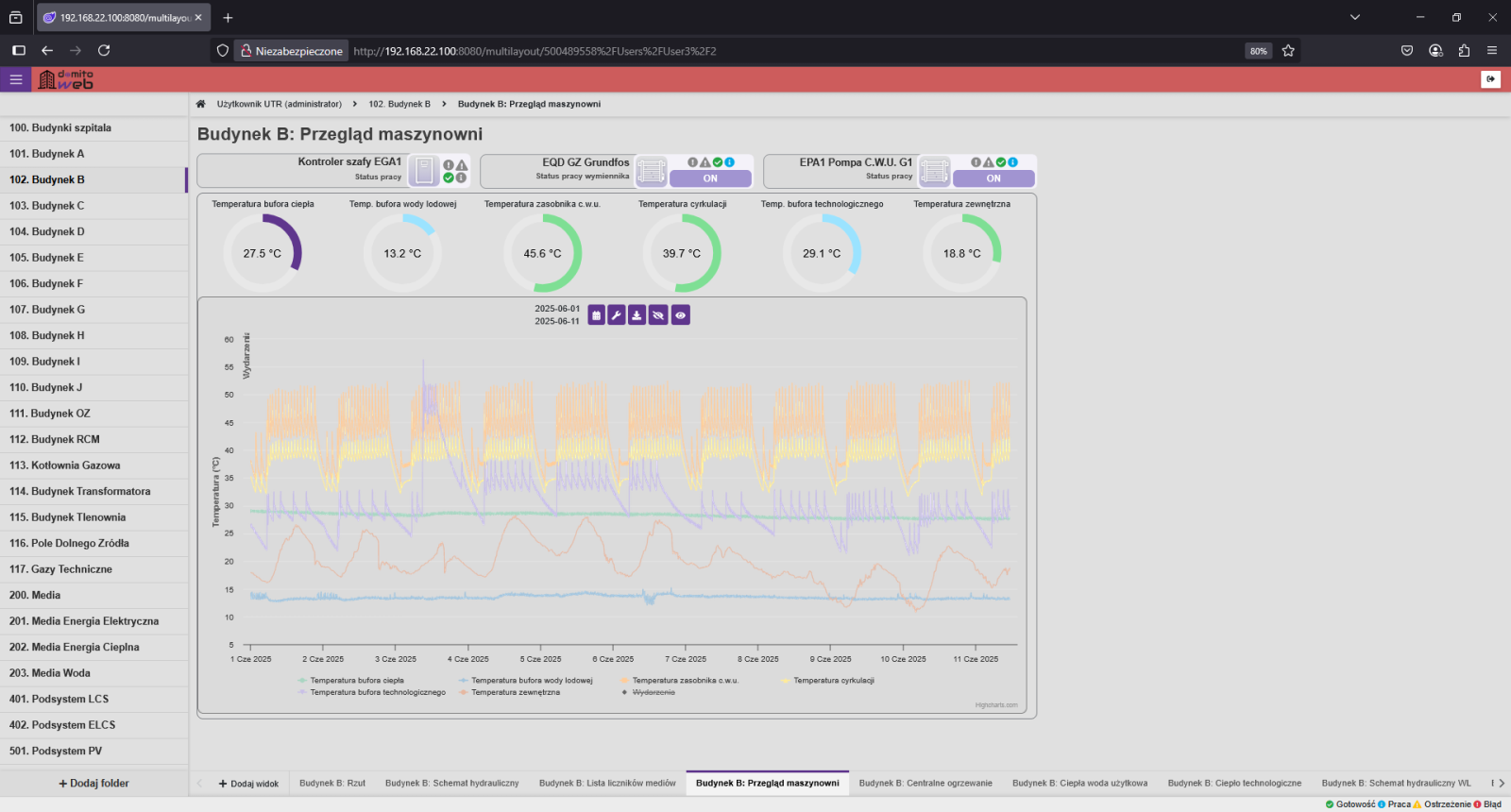
Task: Click the eye show-all-series icon
Action: (680, 315)
